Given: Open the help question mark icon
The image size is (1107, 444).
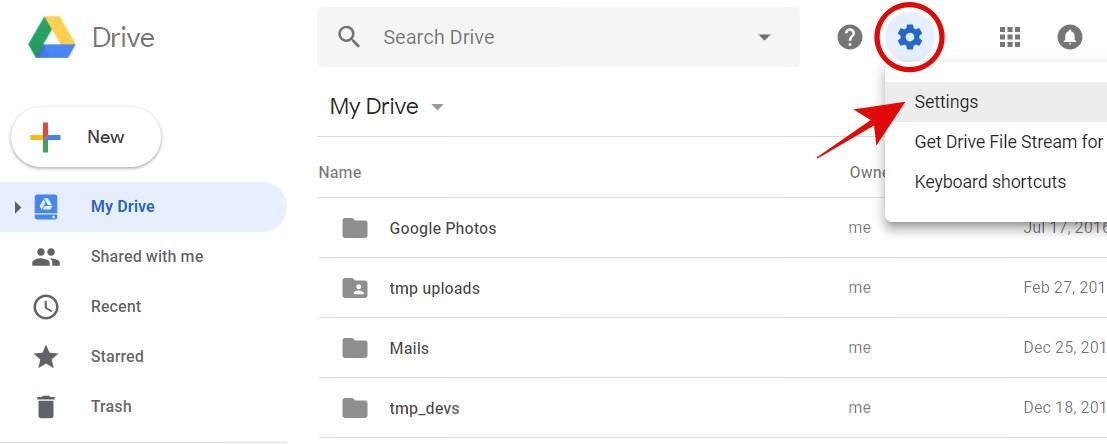Looking at the screenshot, I should (850, 37).
